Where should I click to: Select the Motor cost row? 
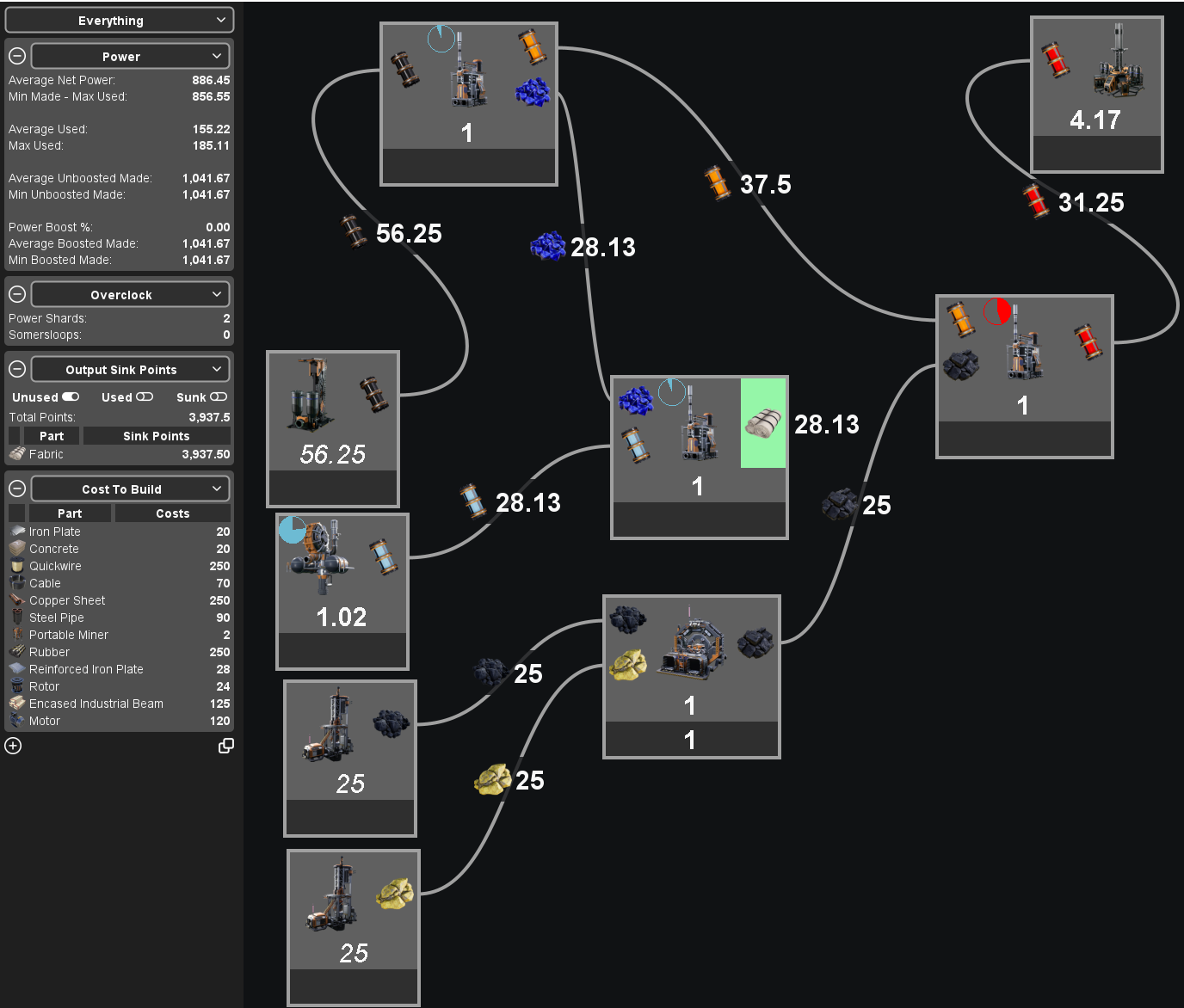click(120, 721)
